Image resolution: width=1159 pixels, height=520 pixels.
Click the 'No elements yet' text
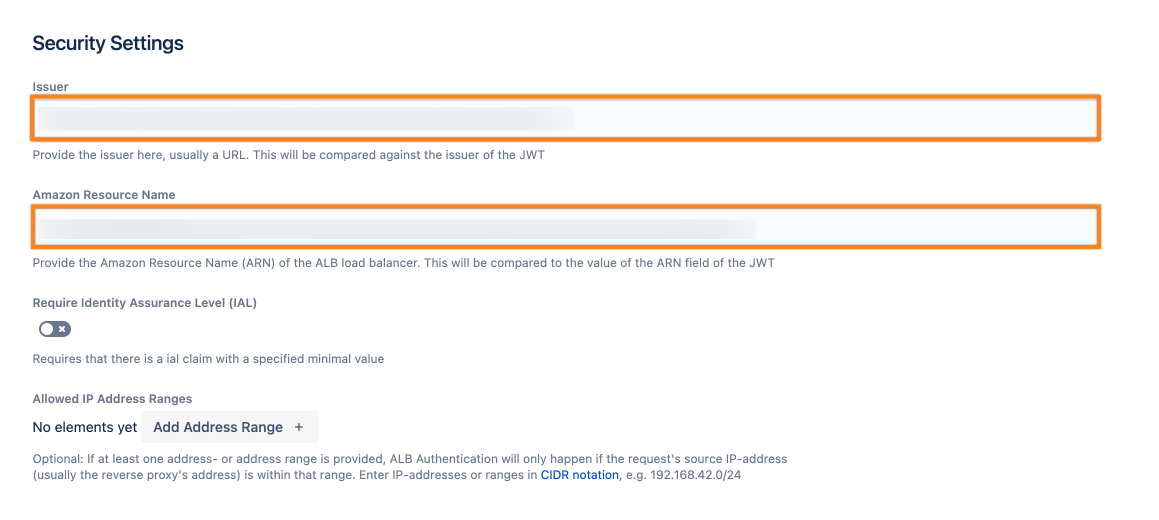click(85, 427)
